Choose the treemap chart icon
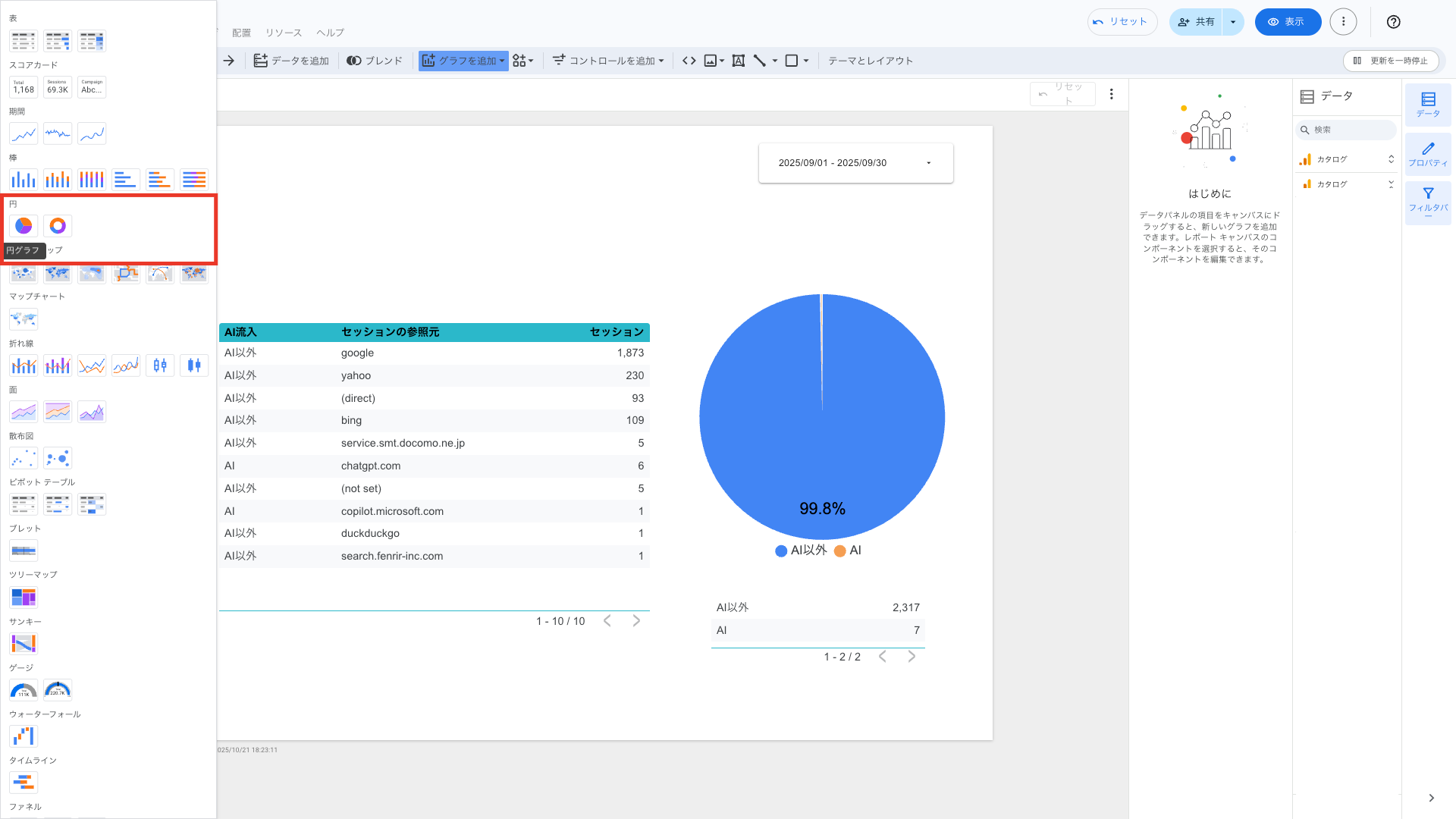 24,598
